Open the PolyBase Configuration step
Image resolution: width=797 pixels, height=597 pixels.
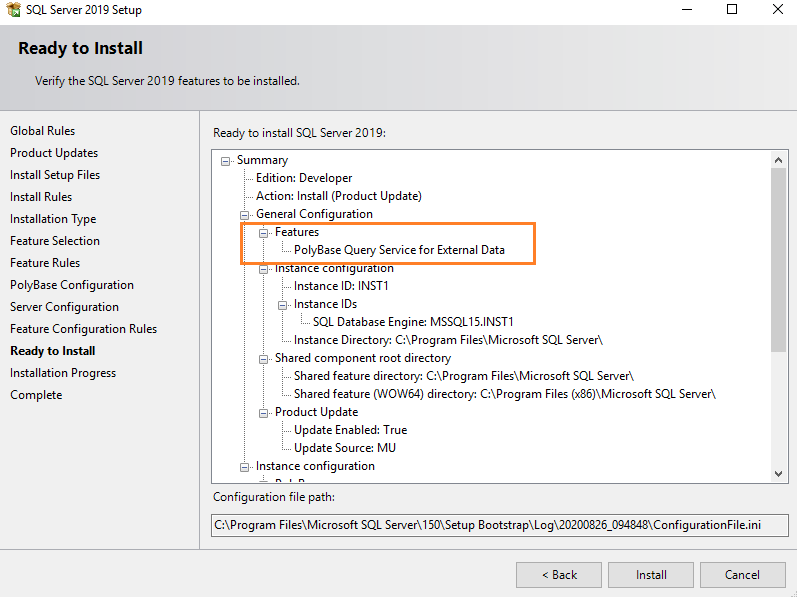click(x=72, y=285)
